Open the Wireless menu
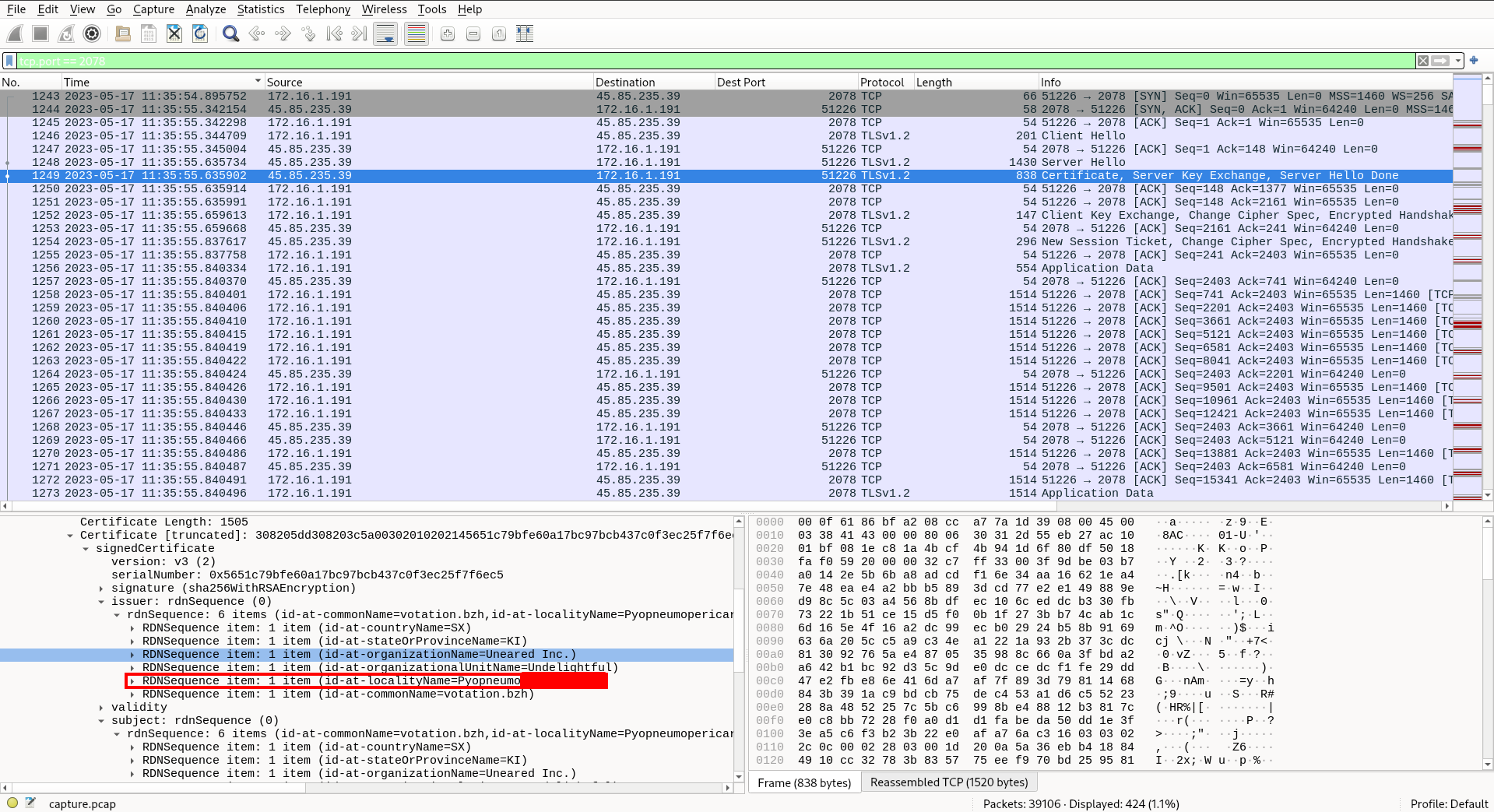This screenshot has height=812, width=1494. (x=384, y=9)
